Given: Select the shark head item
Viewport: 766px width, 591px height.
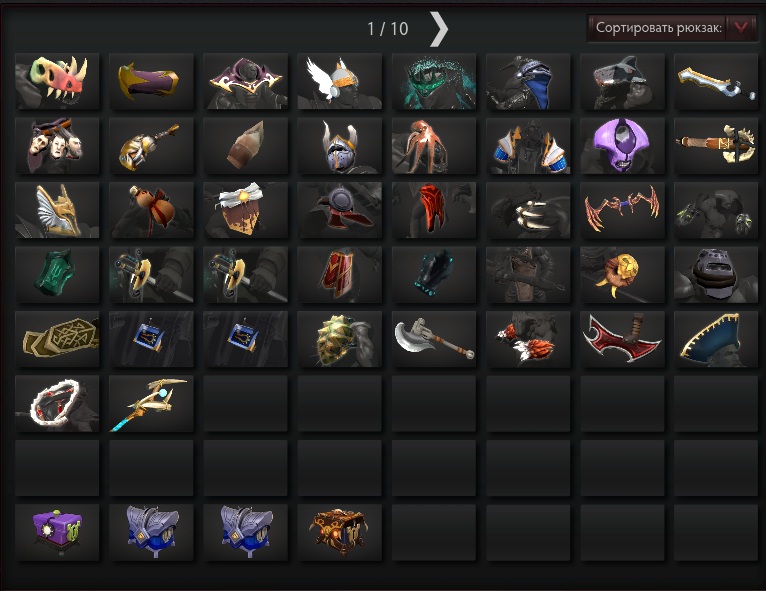Looking at the screenshot, I should (622, 81).
